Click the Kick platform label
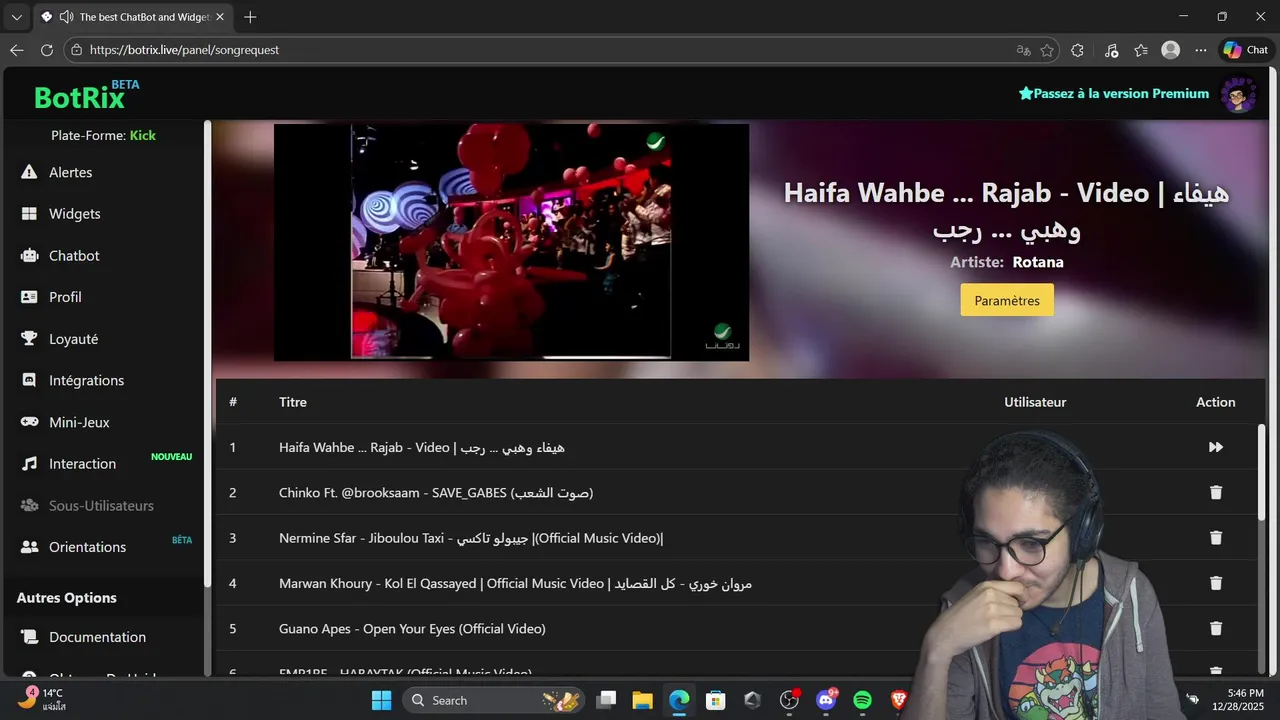Viewport: 1280px width, 720px height. coord(143,135)
